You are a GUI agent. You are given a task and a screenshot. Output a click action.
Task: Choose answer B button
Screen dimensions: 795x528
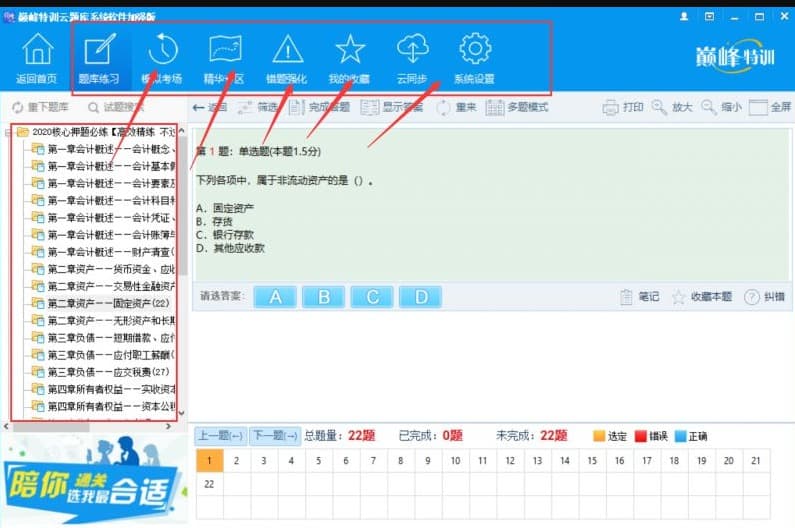(x=323, y=297)
